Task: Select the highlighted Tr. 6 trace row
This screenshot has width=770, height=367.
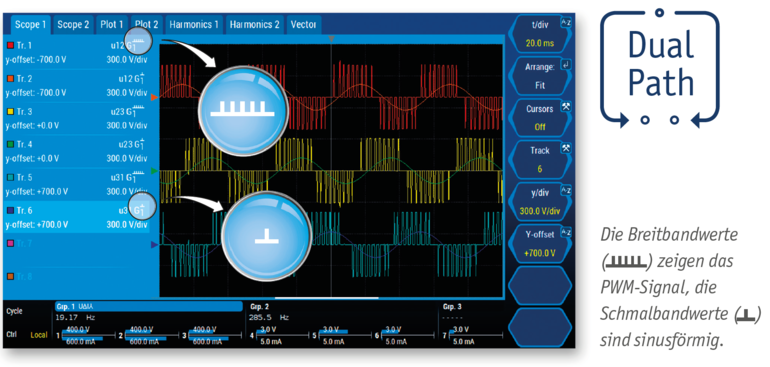Action: point(76,217)
